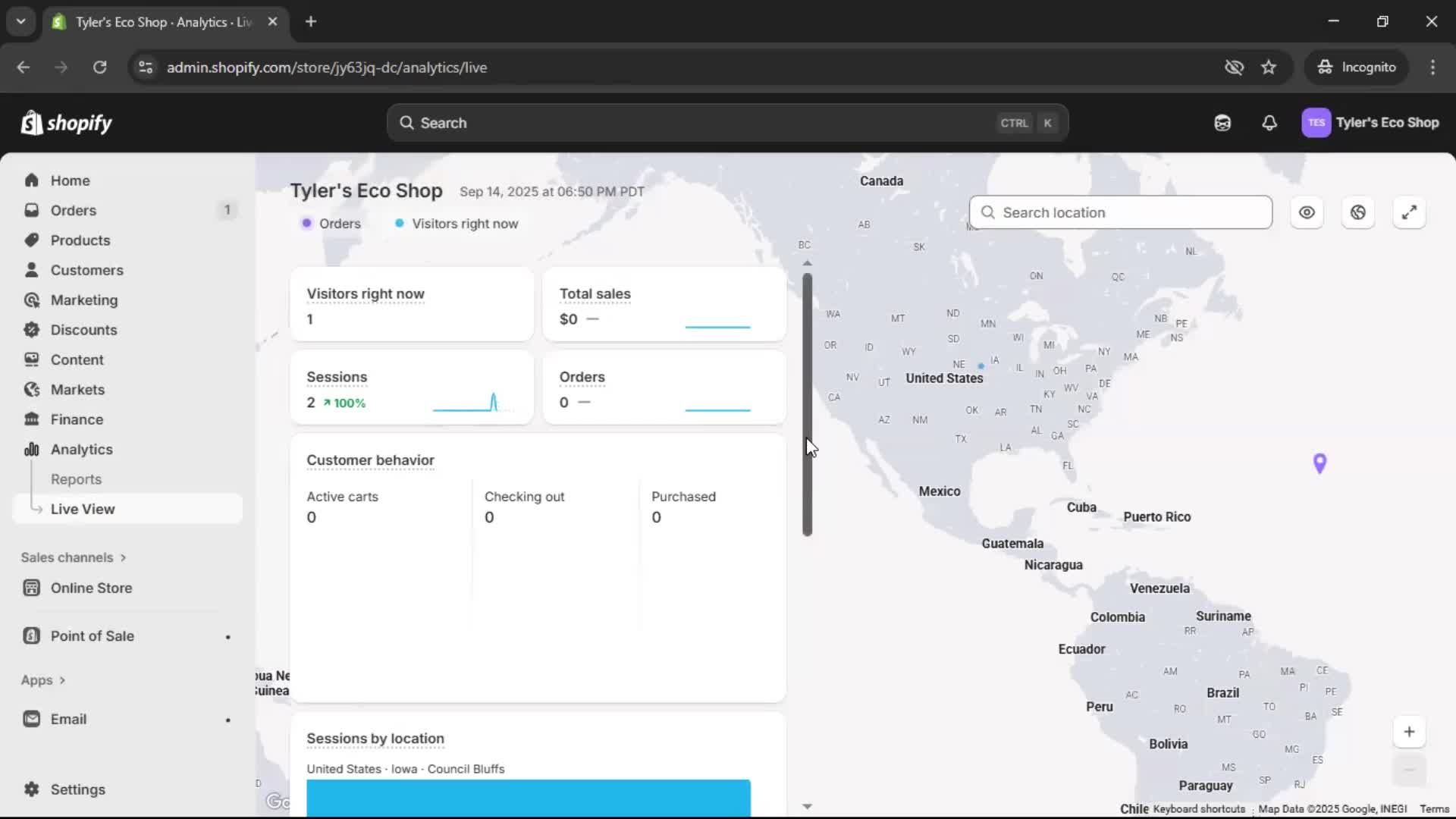Click the Content image icon

31,359
